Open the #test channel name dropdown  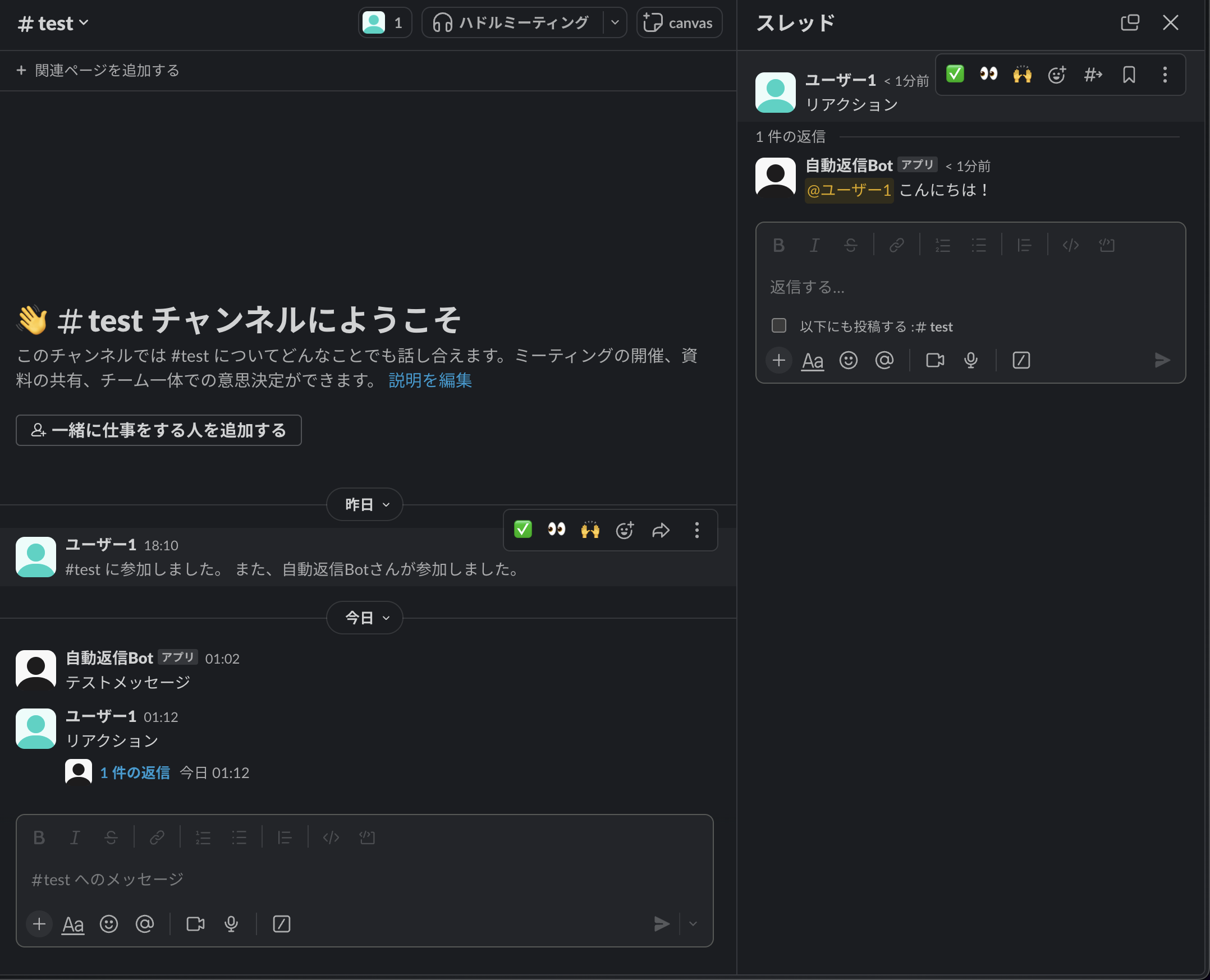pyautogui.click(x=53, y=22)
